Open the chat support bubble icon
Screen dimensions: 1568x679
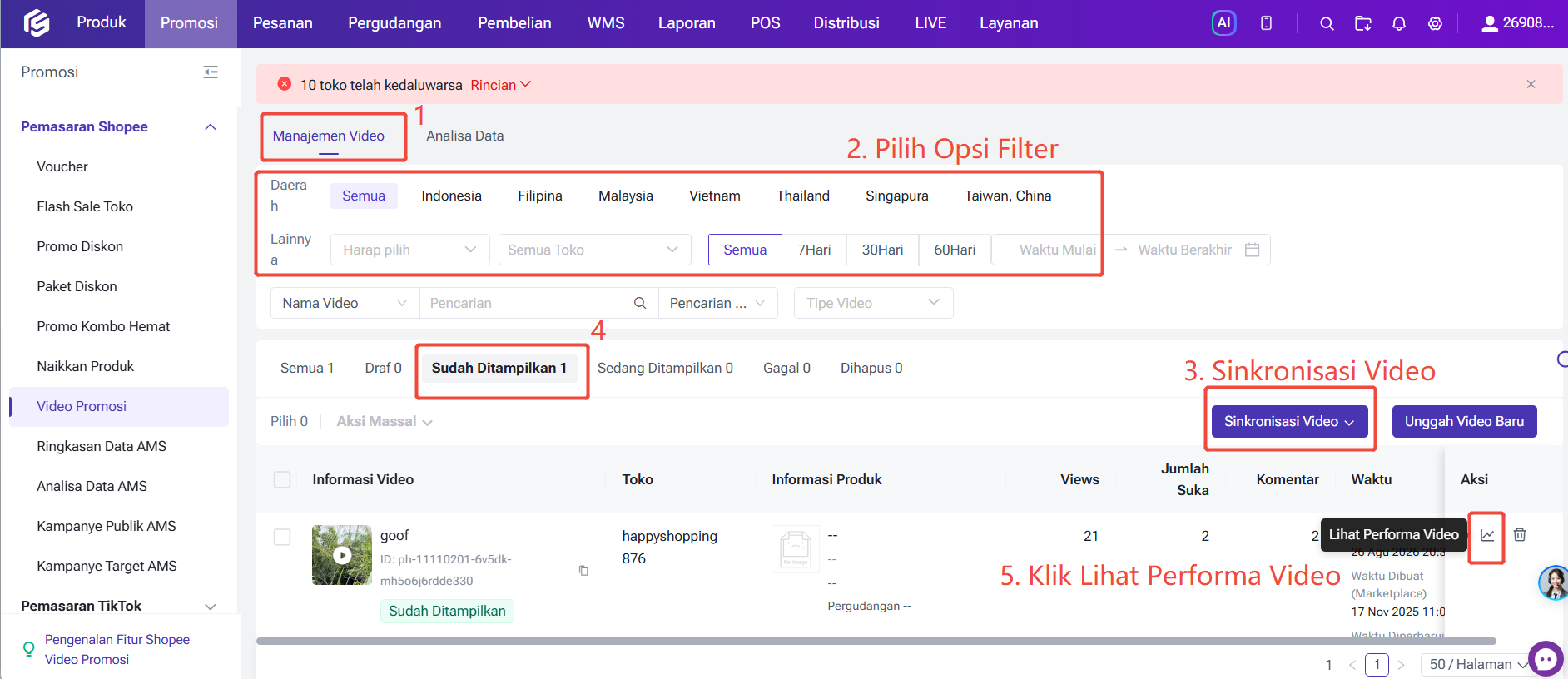click(1546, 659)
